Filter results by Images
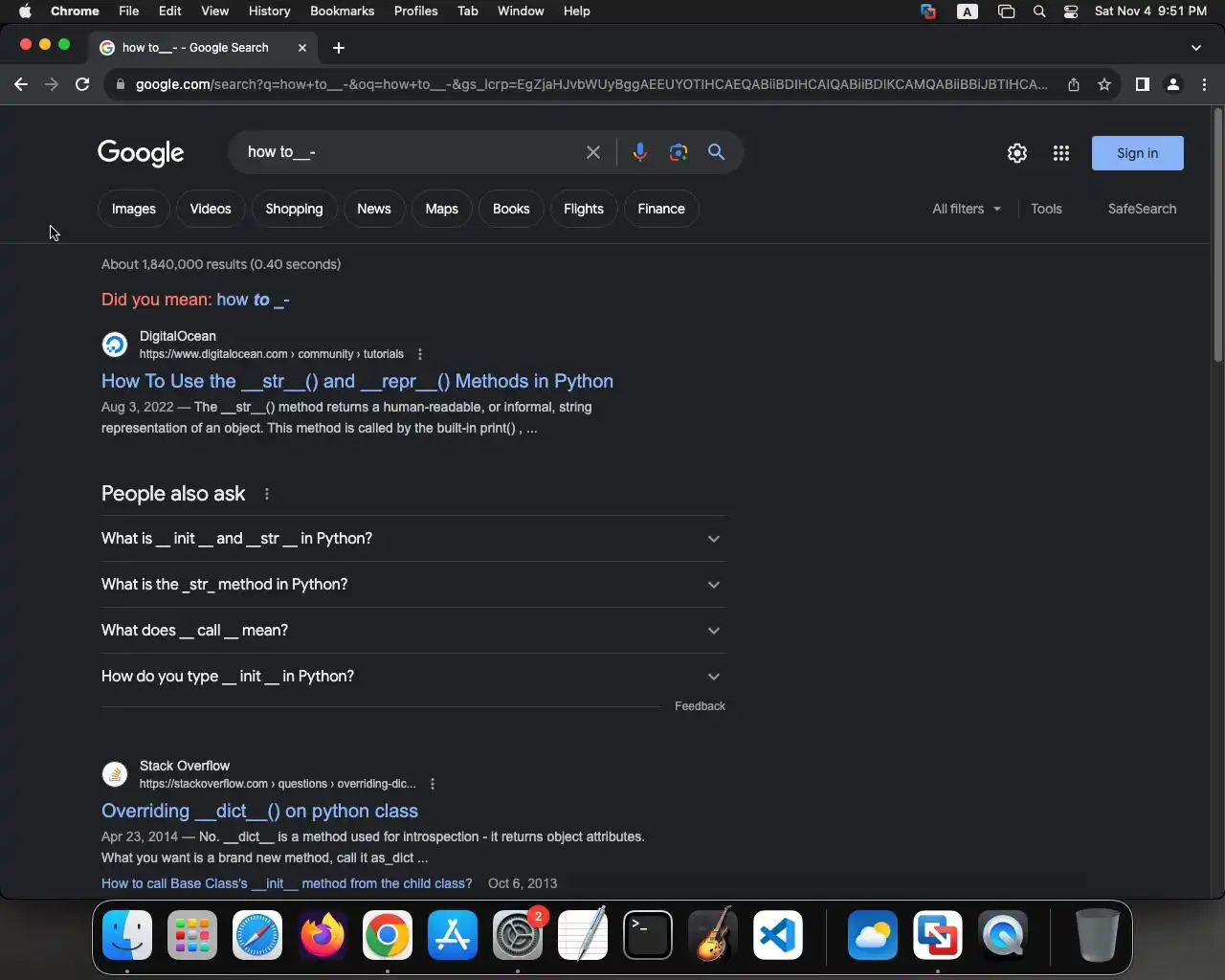This screenshot has width=1225, height=980. pos(134,209)
